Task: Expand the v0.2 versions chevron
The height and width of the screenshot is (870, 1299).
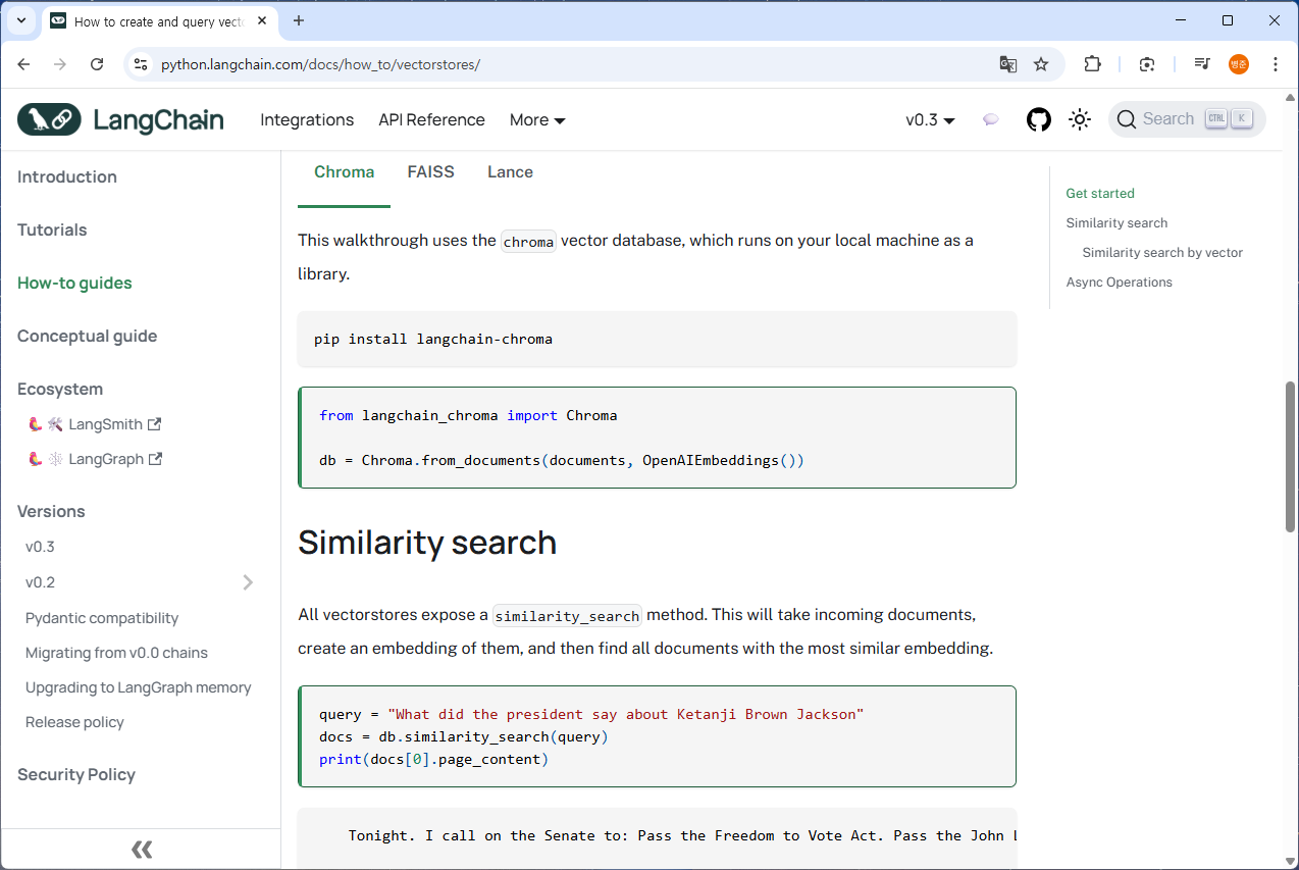Action: (x=248, y=582)
